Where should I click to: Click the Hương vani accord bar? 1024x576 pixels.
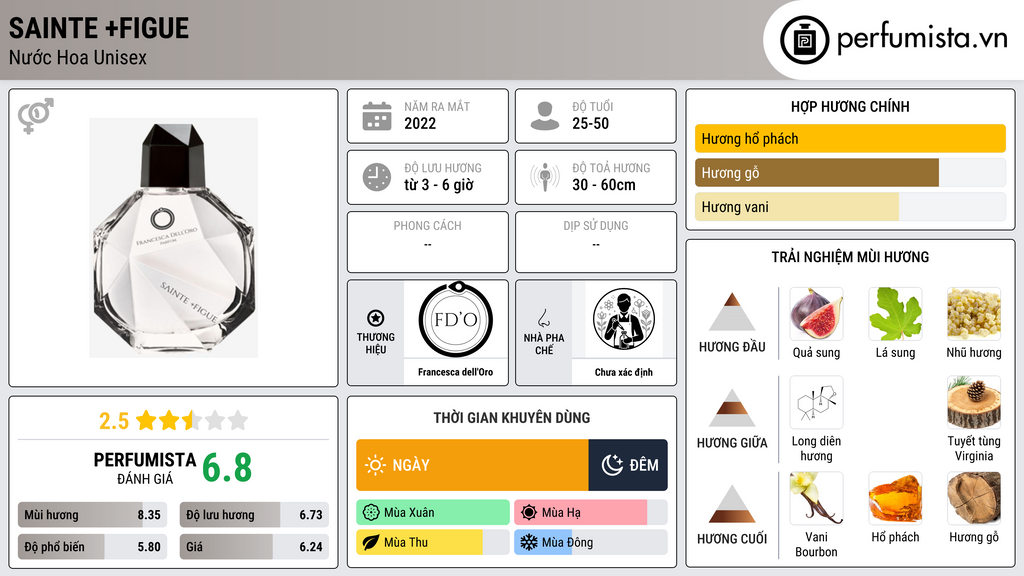coord(797,207)
